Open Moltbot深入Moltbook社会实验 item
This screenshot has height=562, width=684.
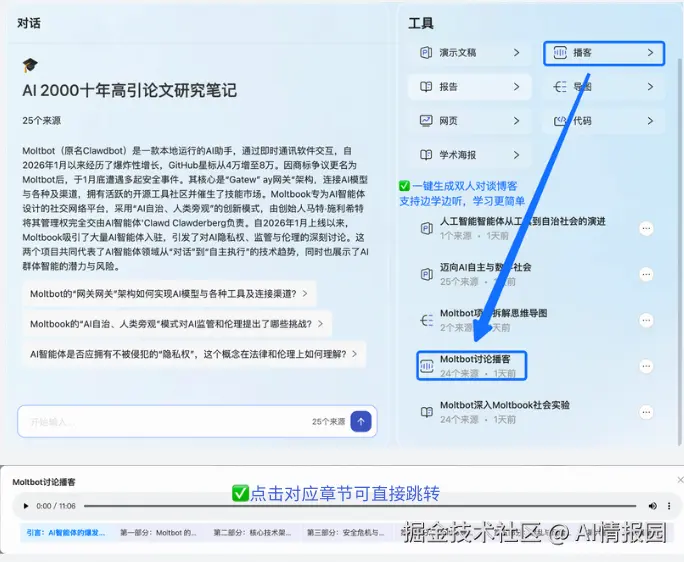[505, 412]
